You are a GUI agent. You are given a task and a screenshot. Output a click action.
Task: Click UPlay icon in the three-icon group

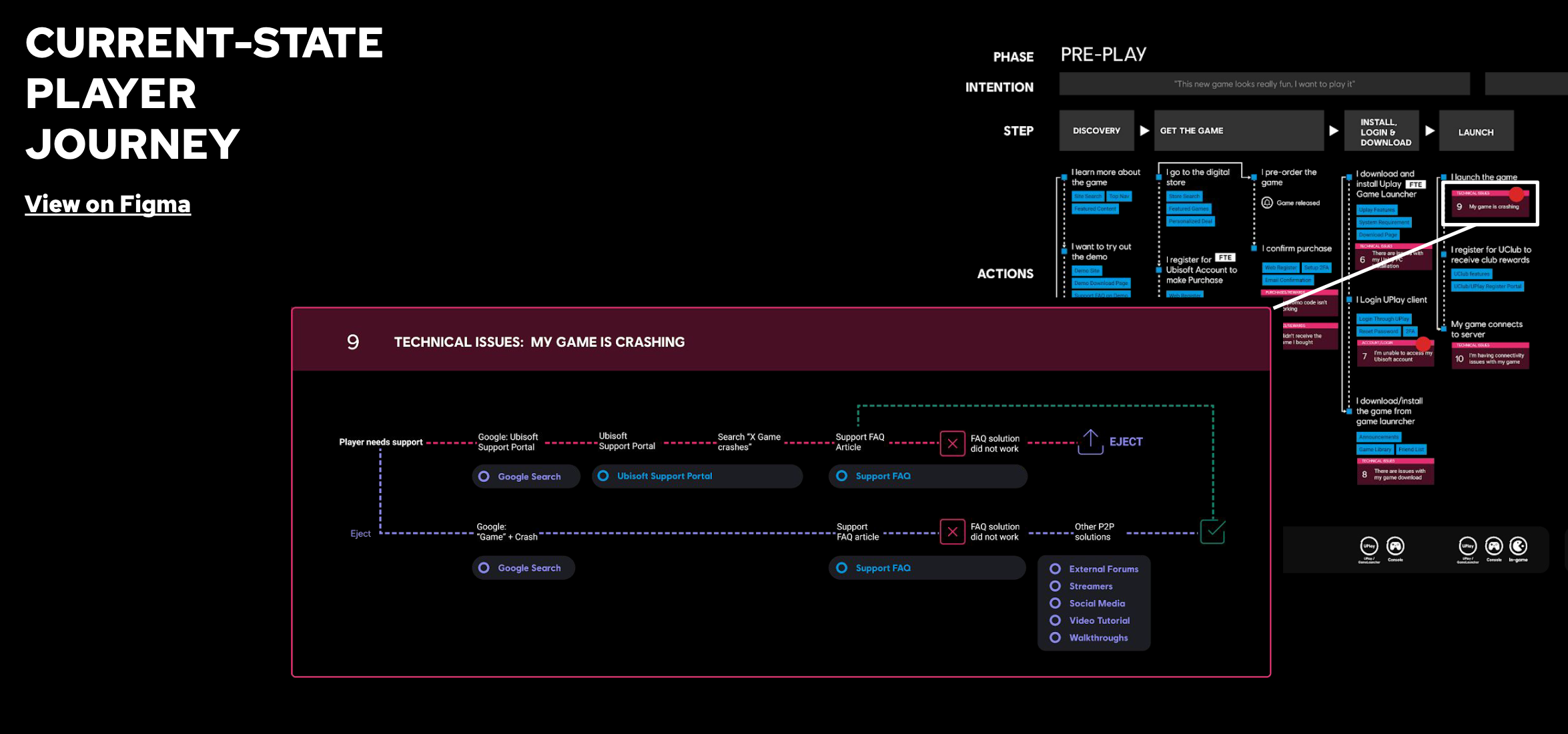coord(1467,546)
